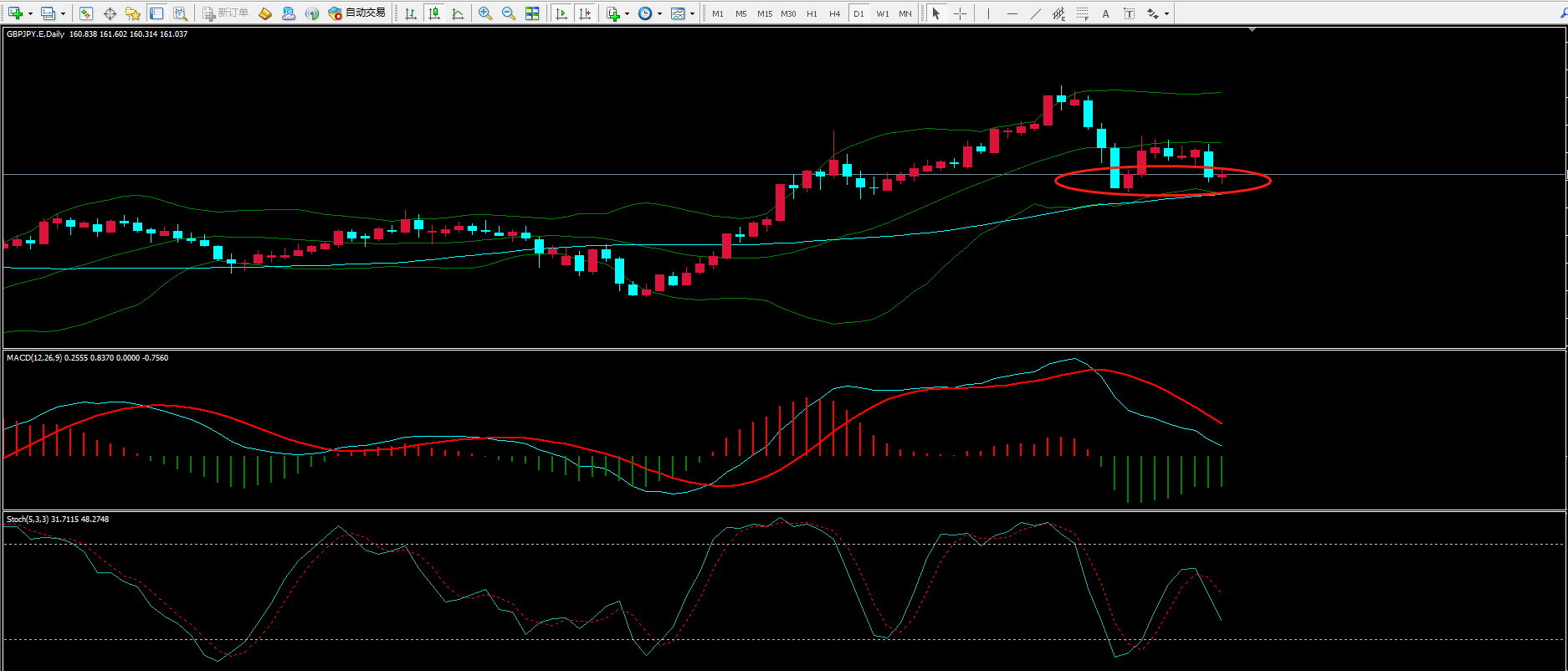Click the chart shift marker triangle
This screenshot has height=671, width=1568.
point(1252,30)
